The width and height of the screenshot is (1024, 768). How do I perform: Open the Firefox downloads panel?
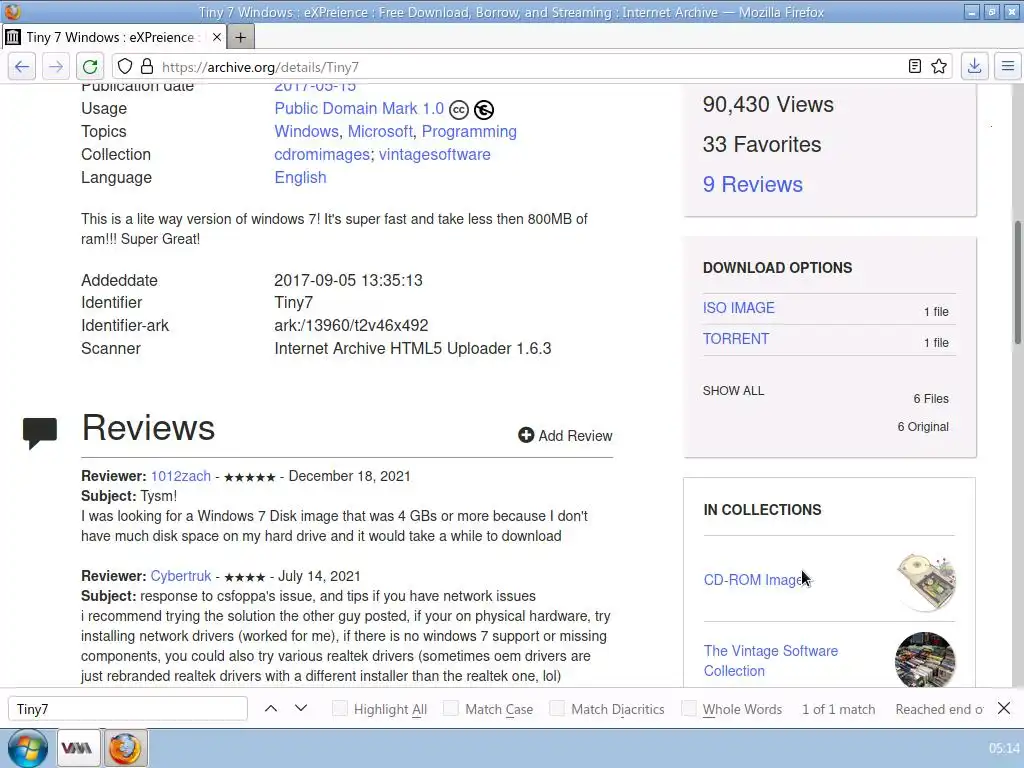pyautogui.click(x=974, y=67)
